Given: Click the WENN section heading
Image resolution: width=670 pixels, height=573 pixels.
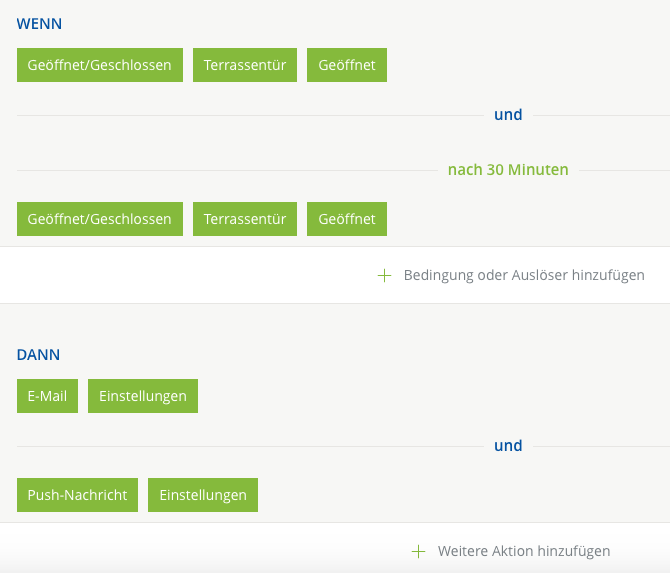Looking at the screenshot, I should 39,23.
